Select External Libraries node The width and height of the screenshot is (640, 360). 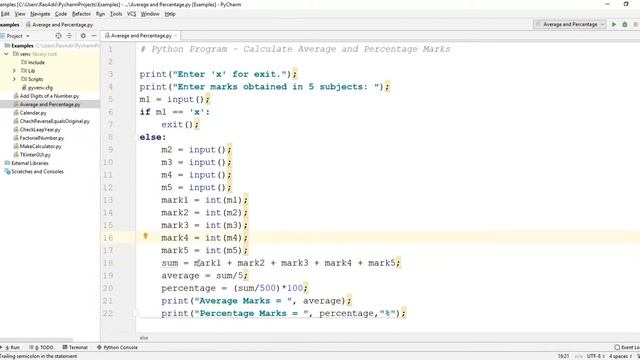pyautogui.click(x=26, y=163)
